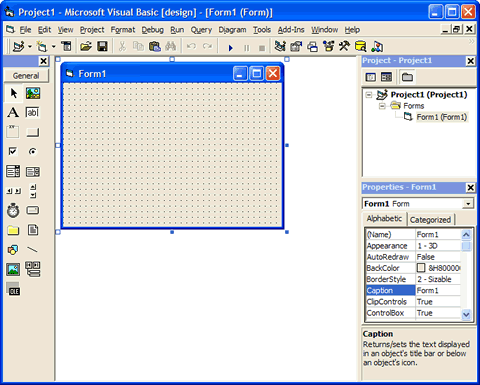Screen dimensions: 480x385
Task: Select the OptionButton control tool
Action: point(33,151)
